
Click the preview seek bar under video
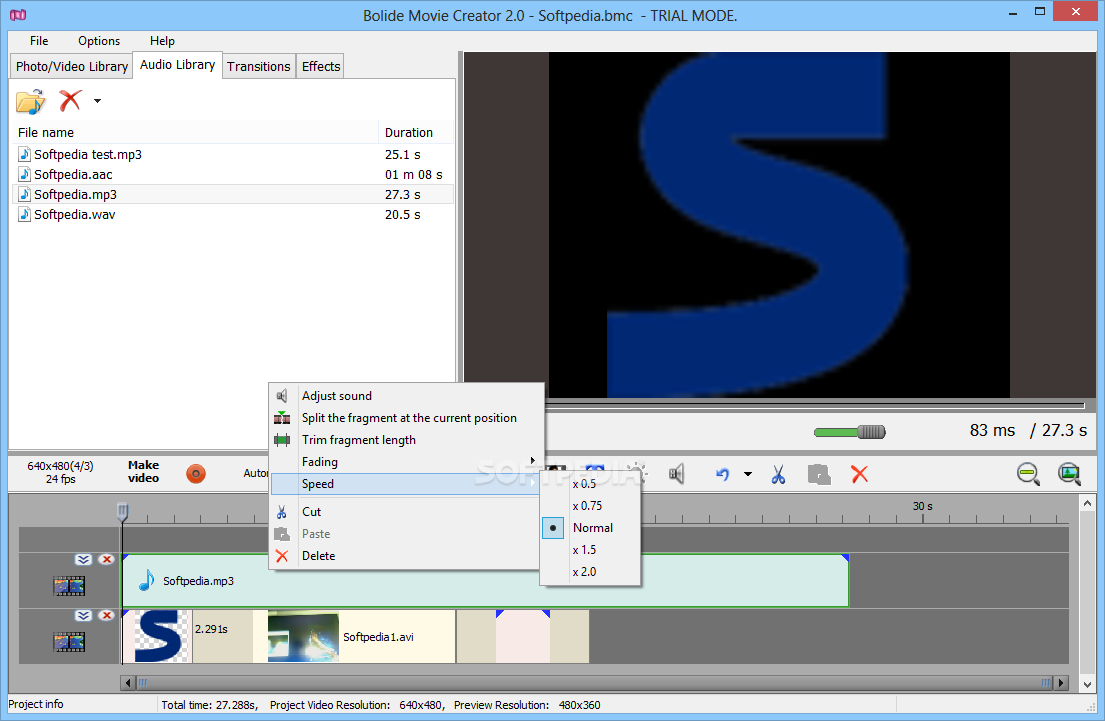(815, 405)
